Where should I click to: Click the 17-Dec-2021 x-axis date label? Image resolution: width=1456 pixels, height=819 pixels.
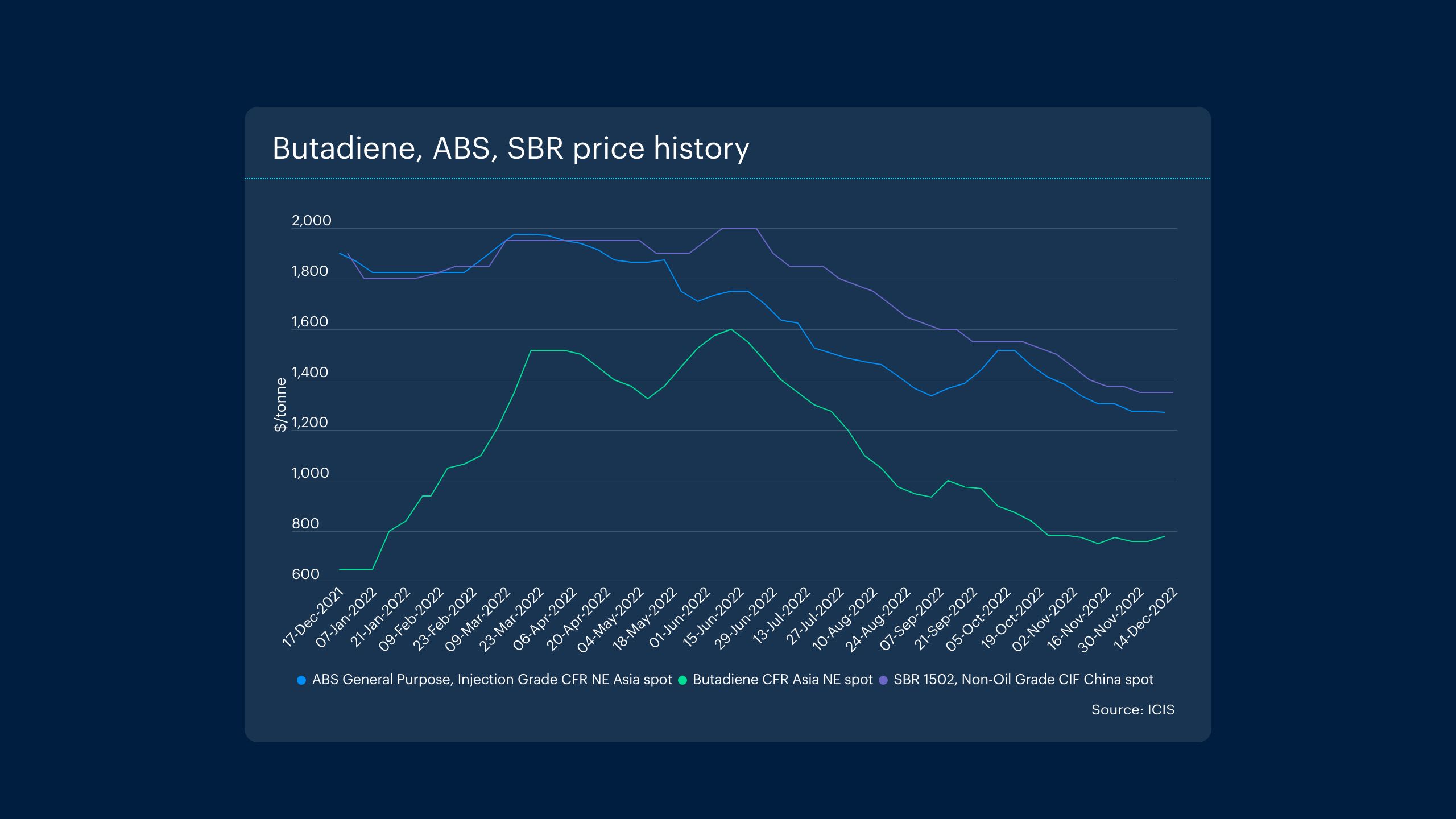coord(313,618)
